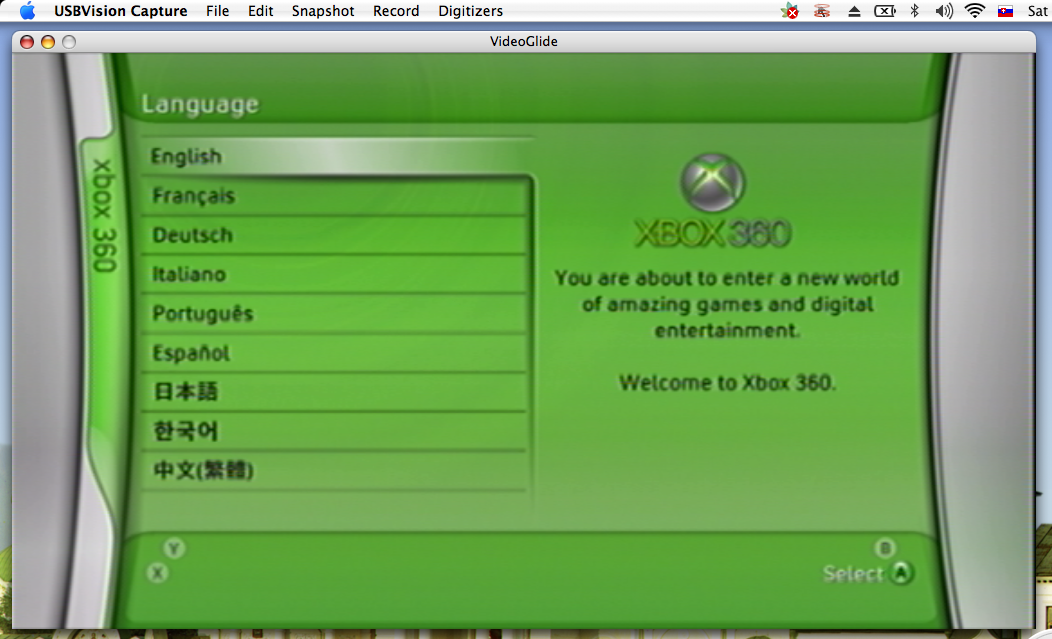Click the B controller button icon
1052x639 pixels.
tap(885, 548)
